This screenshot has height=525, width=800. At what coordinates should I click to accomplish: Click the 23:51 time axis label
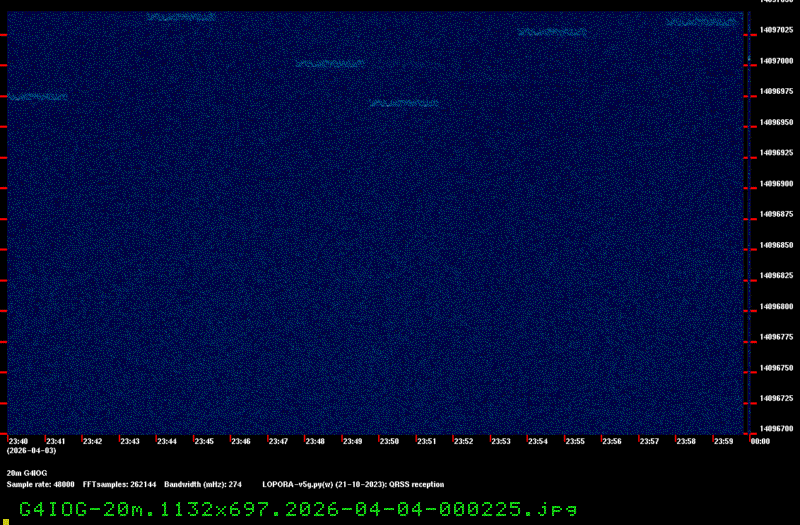click(427, 441)
